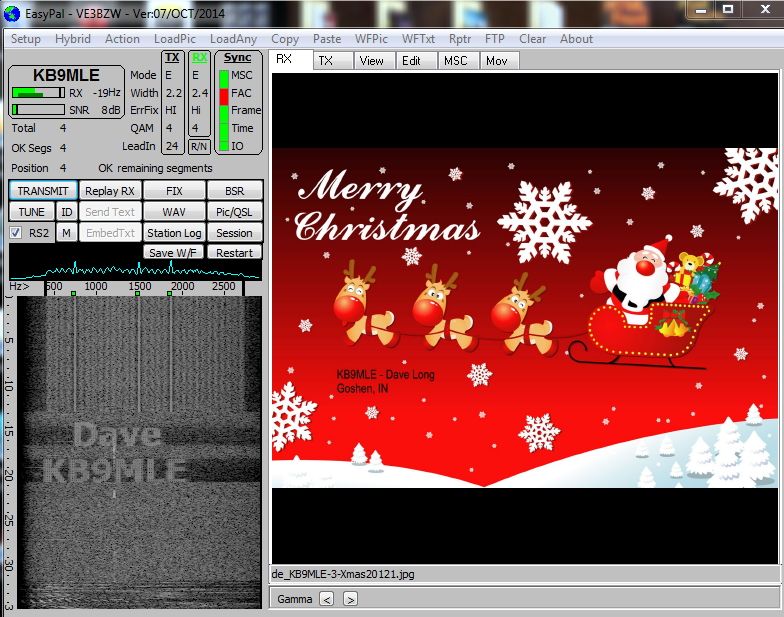This screenshot has width=784, height=617.
Task: Click the RX level meter bar
Action: pos(38,92)
